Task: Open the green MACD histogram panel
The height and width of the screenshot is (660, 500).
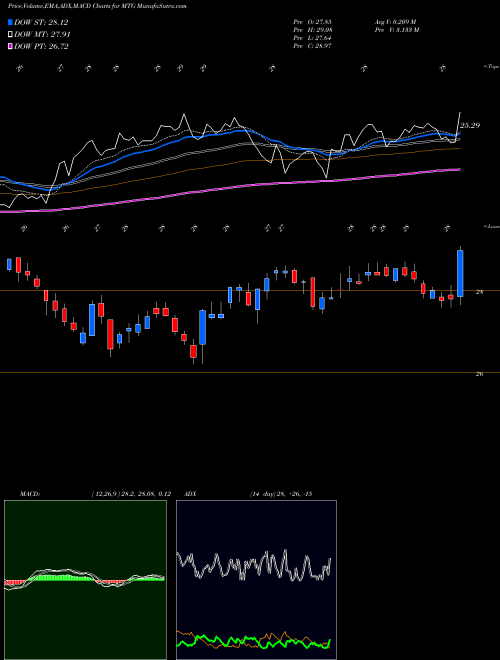Action: pos(85,580)
